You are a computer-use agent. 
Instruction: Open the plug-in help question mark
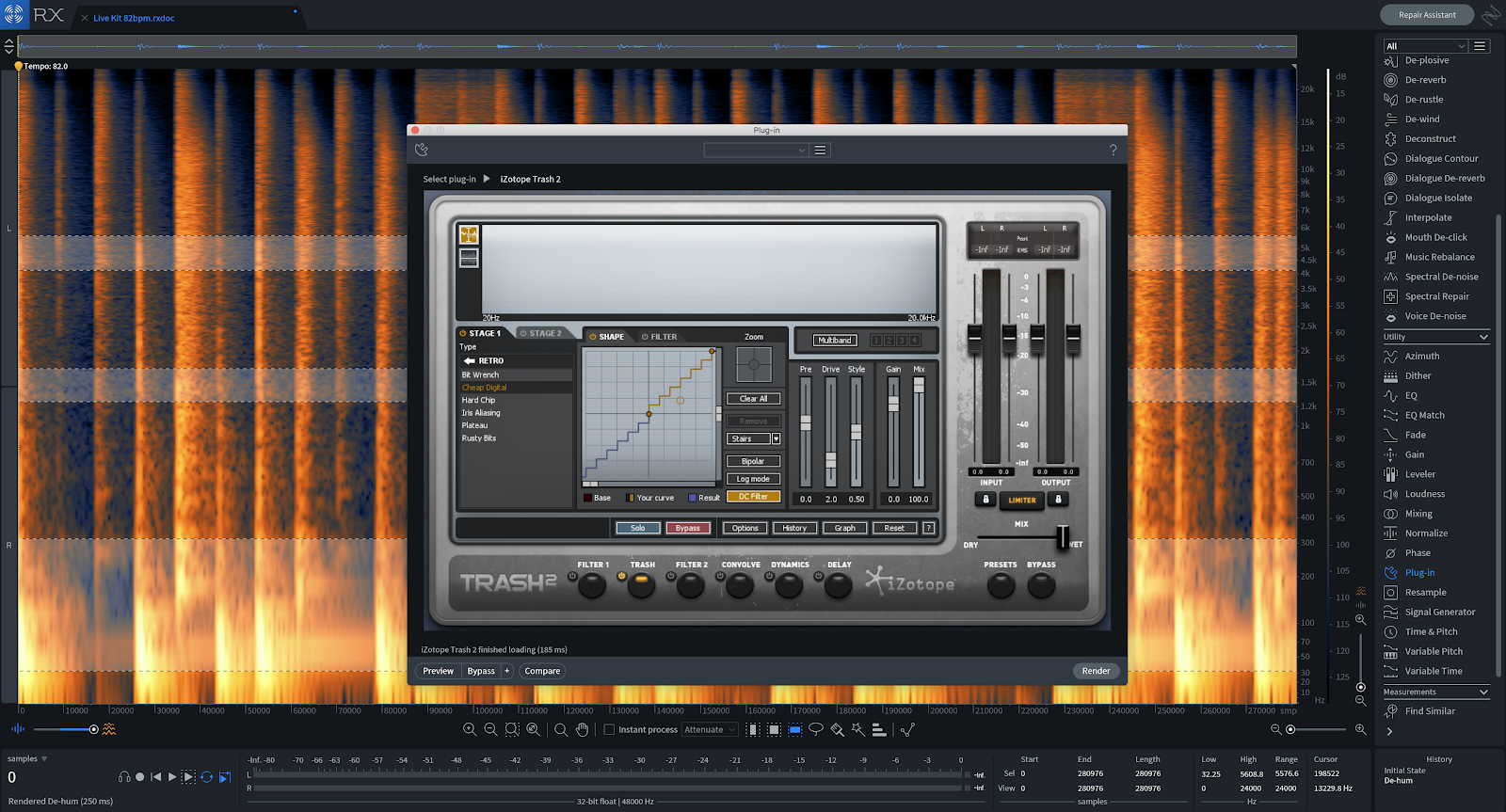[x=1113, y=151]
